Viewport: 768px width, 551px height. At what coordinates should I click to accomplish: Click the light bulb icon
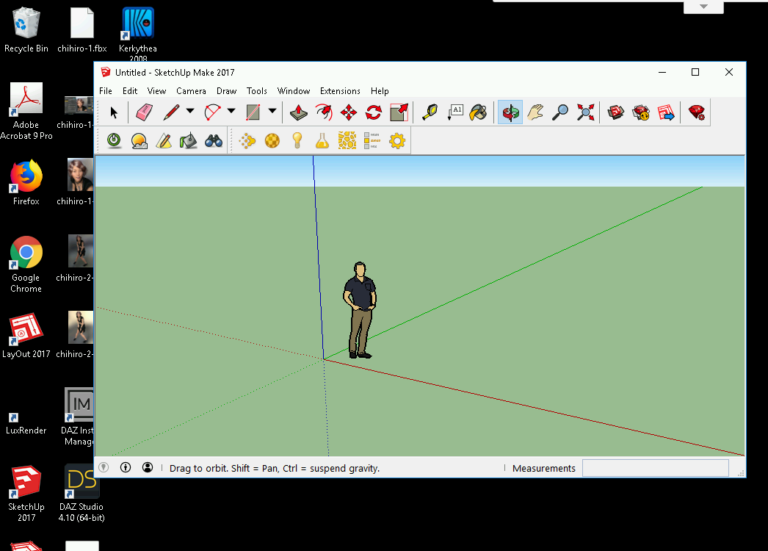click(297, 141)
